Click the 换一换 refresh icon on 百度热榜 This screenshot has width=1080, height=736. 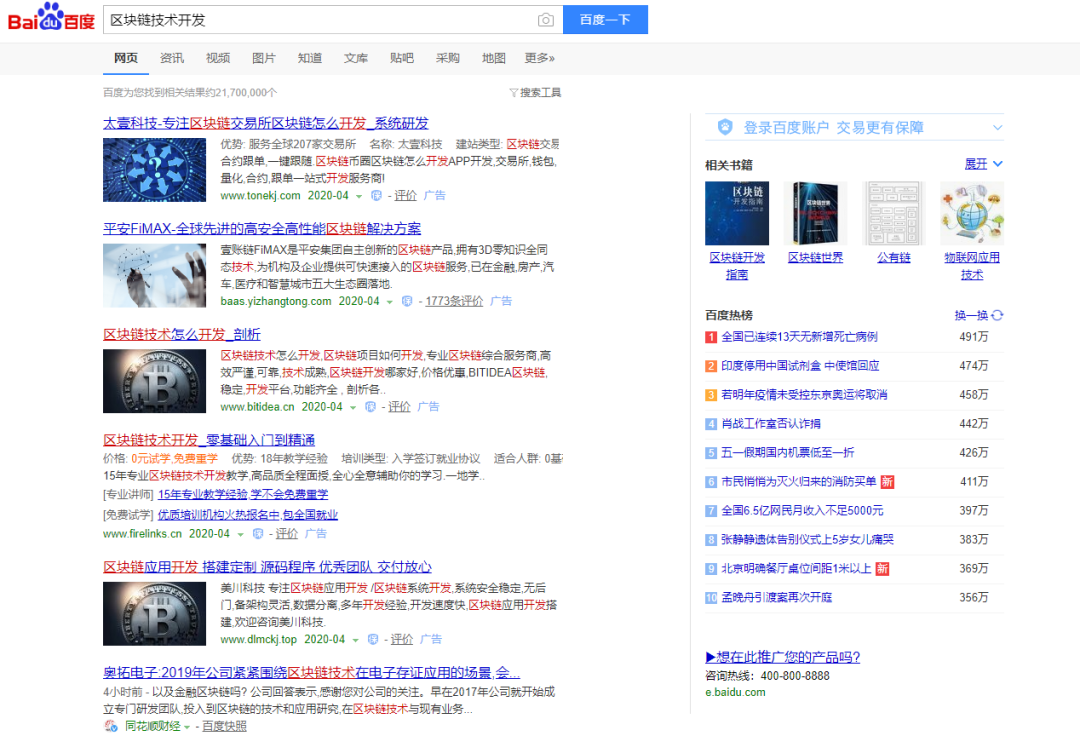tap(998, 314)
